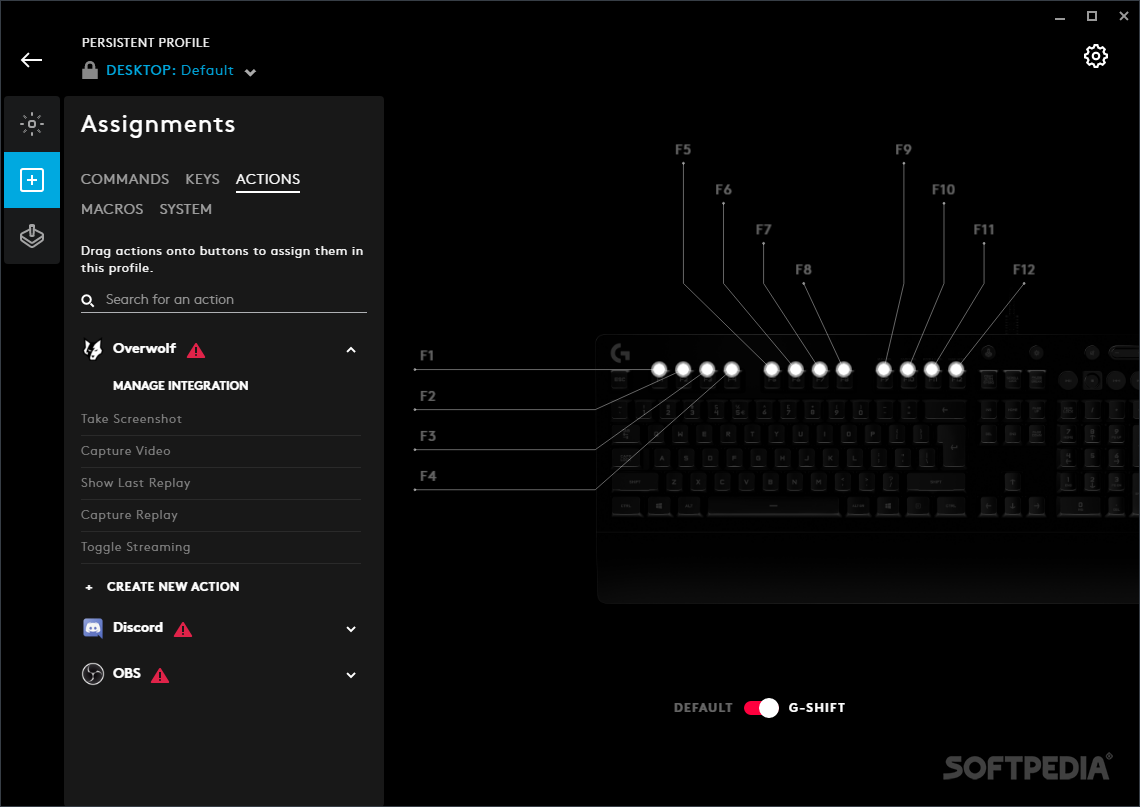Image resolution: width=1140 pixels, height=807 pixels.
Task: Click the OBS logo icon
Action: pyautogui.click(x=92, y=674)
